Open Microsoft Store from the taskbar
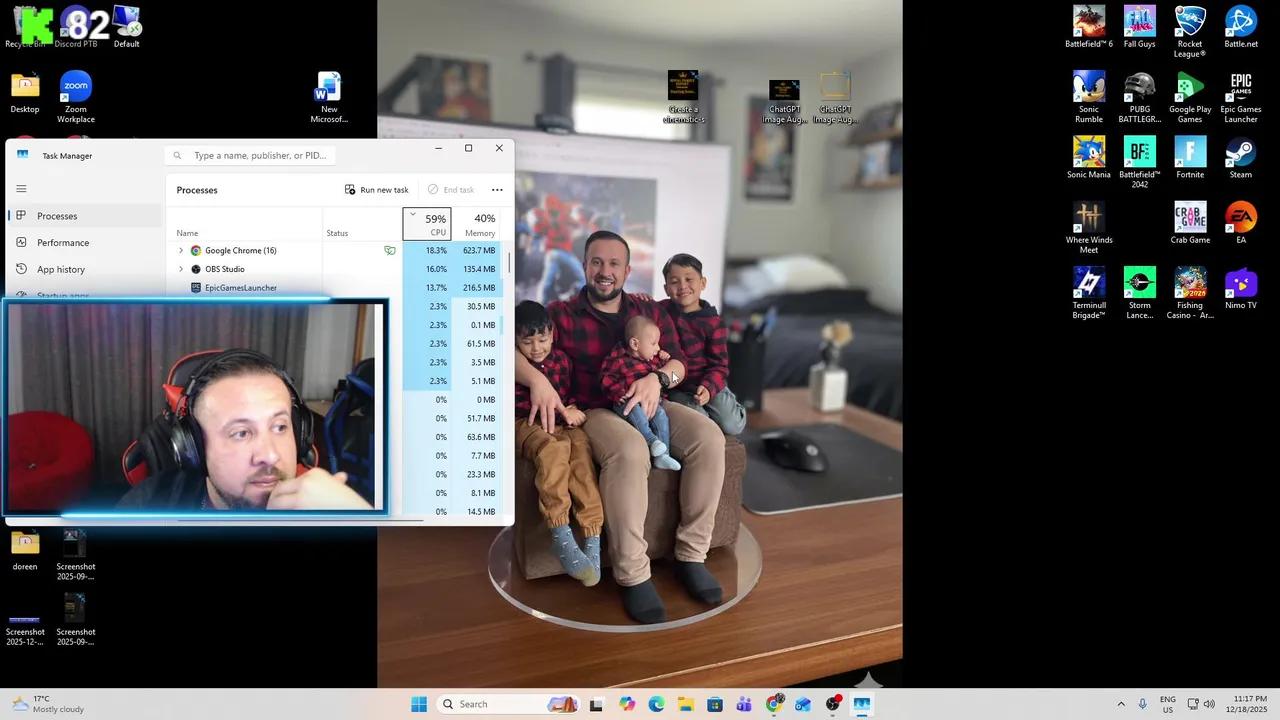Image resolution: width=1280 pixels, height=720 pixels. 715,704
